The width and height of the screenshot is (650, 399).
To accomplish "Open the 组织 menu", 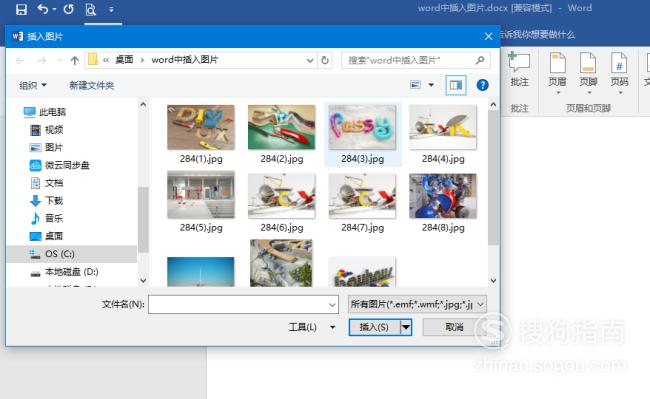I will click(33, 85).
